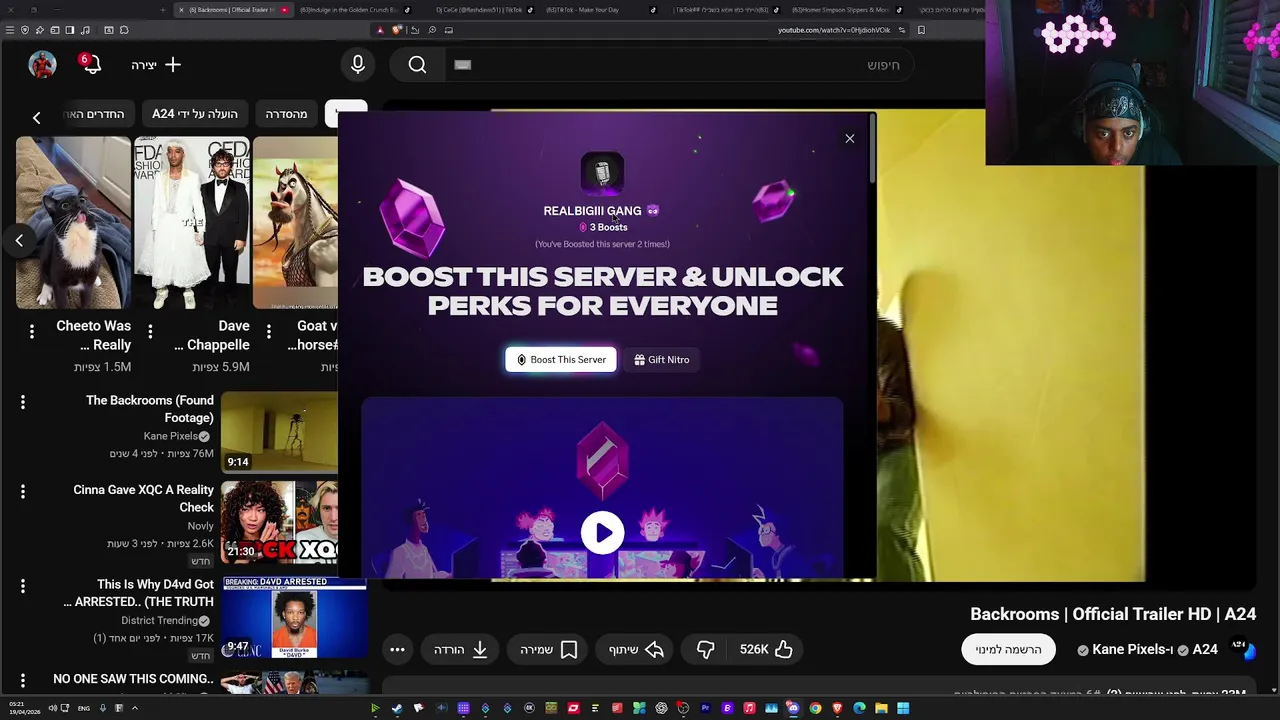Open Premiere Pro from the taskbar
Image resolution: width=1280 pixels, height=720 pixels.
pyautogui.click(x=706, y=708)
